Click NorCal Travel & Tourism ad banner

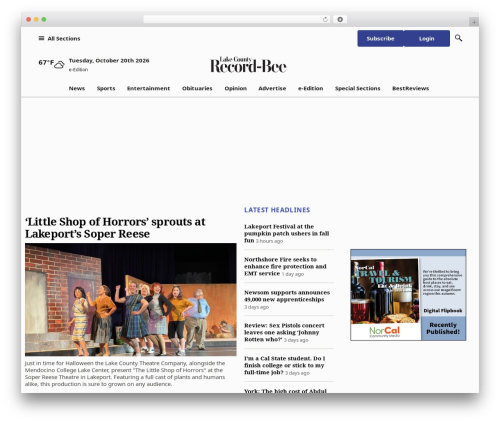click(408, 295)
